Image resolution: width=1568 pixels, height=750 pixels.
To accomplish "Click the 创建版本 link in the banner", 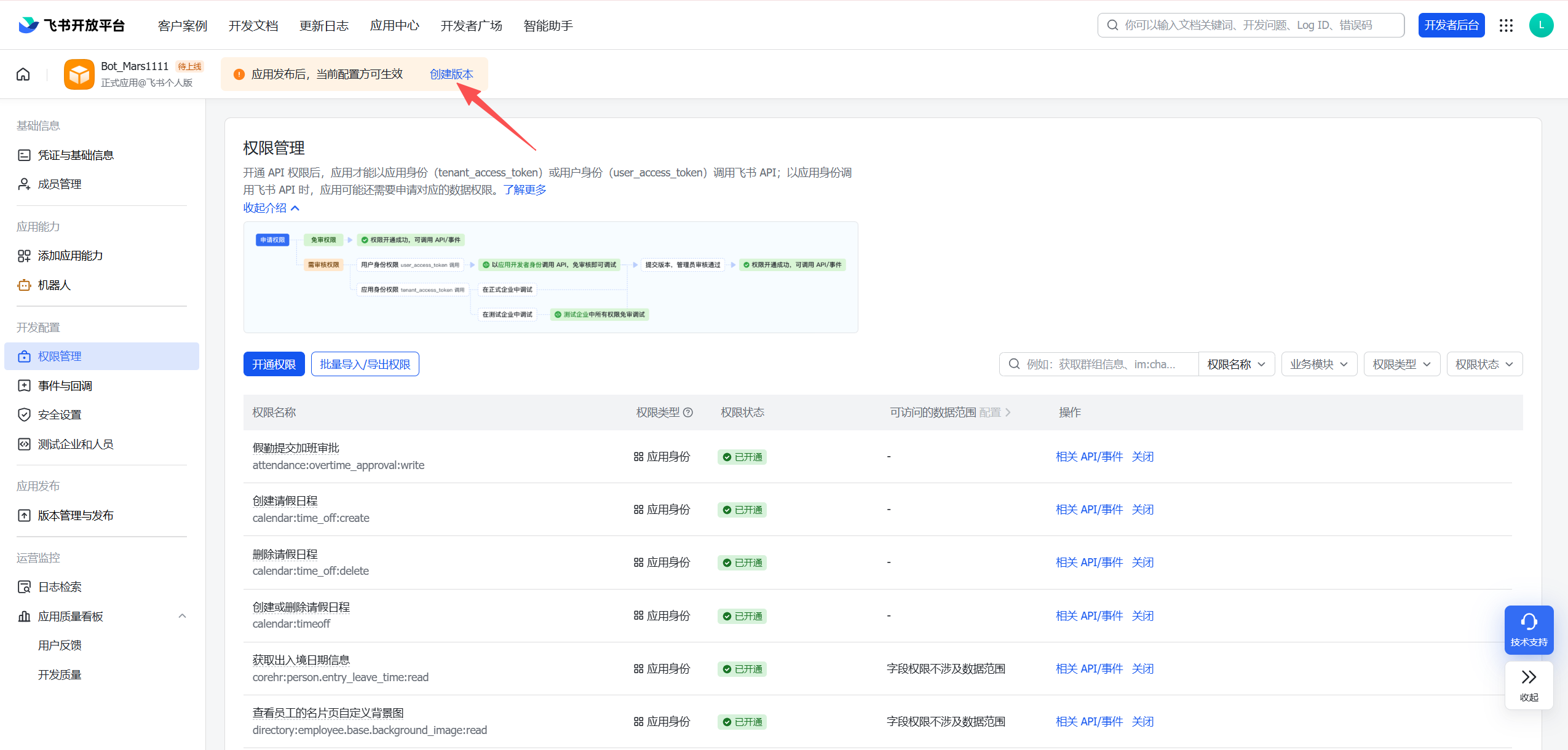I will coord(451,74).
